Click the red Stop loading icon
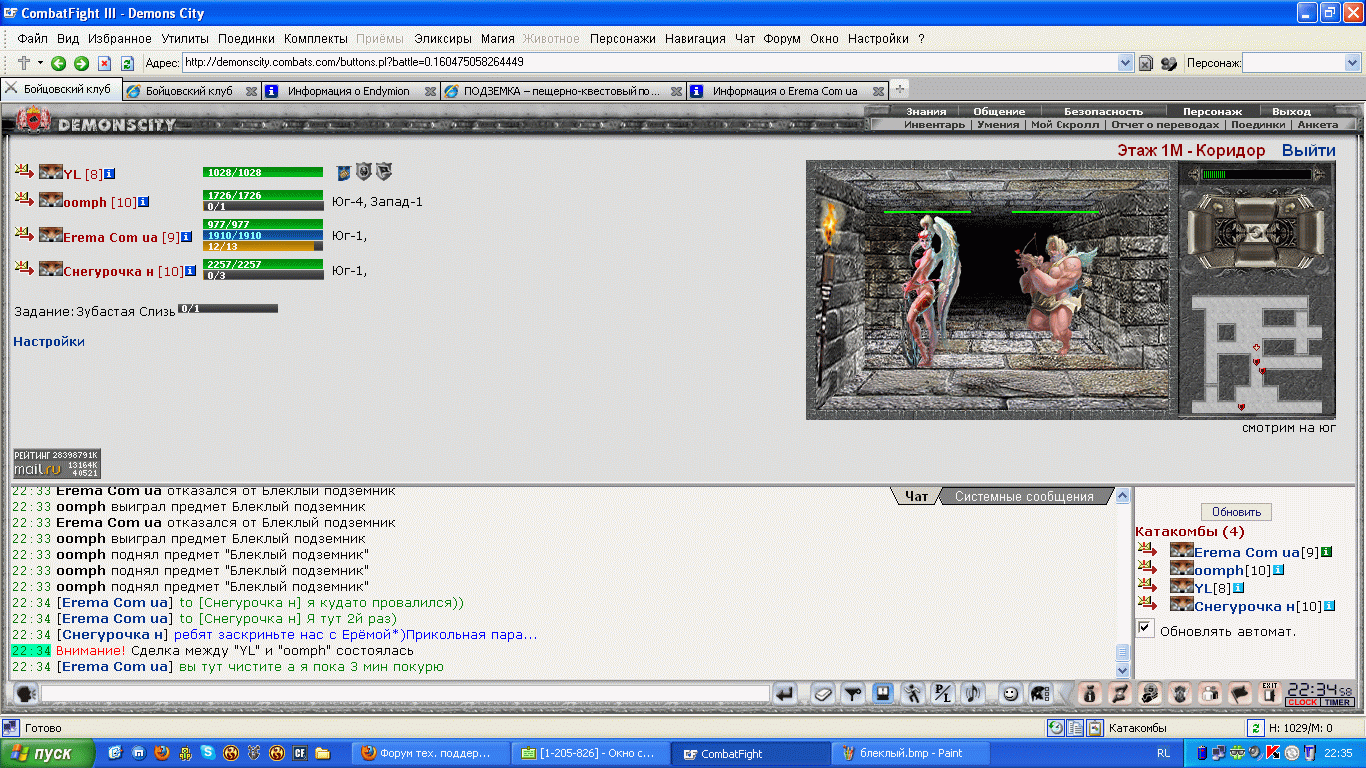 (104, 63)
